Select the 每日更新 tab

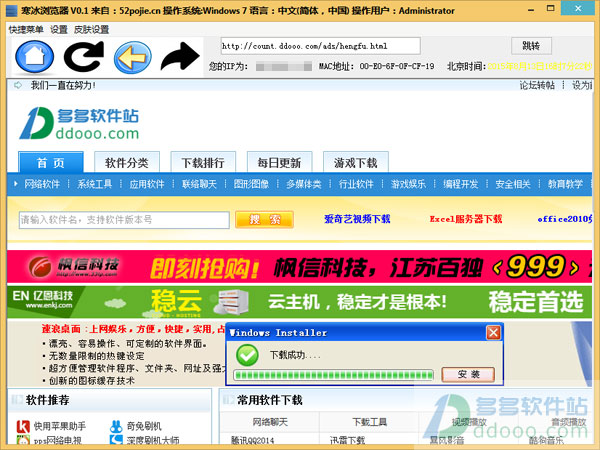tap(279, 163)
